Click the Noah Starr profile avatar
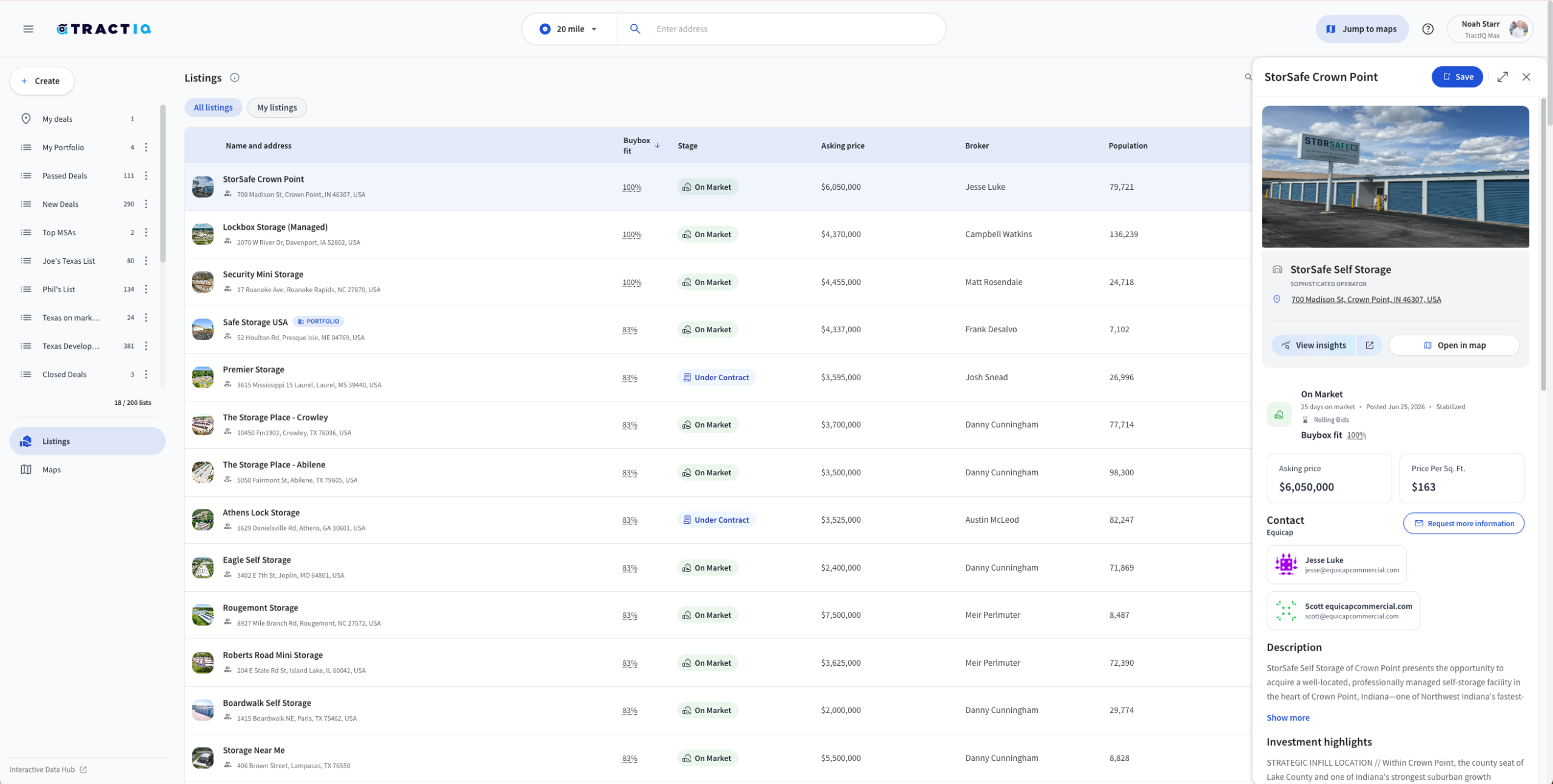Image resolution: width=1553 pixels, height=784 pixels. click(1518, 29)
